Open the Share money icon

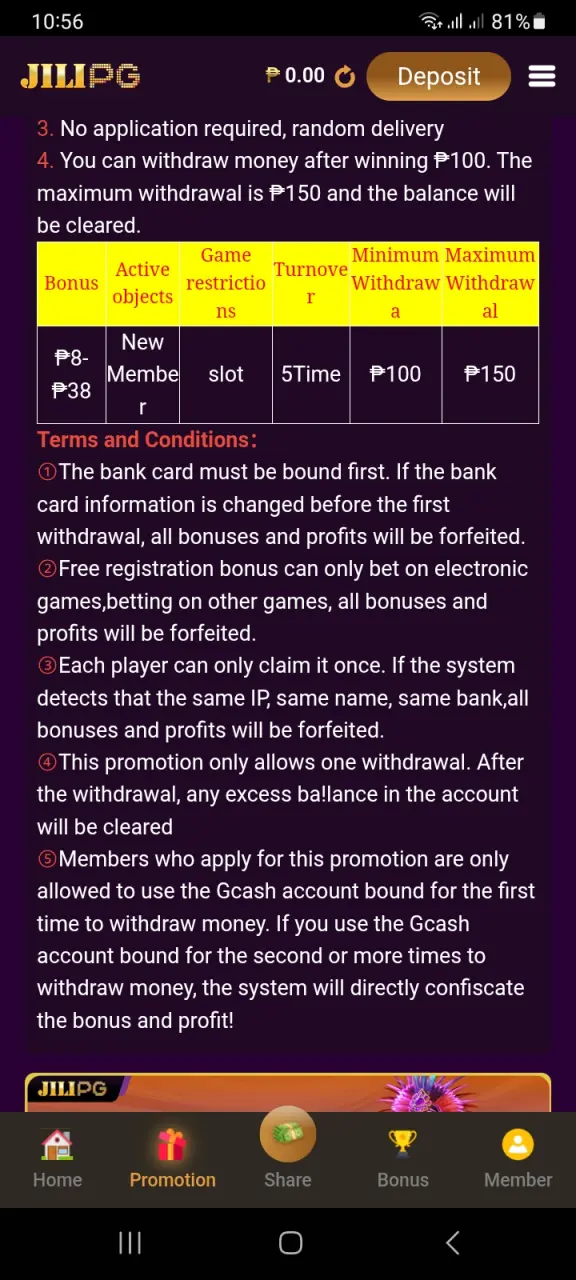tap(288, 1135)
